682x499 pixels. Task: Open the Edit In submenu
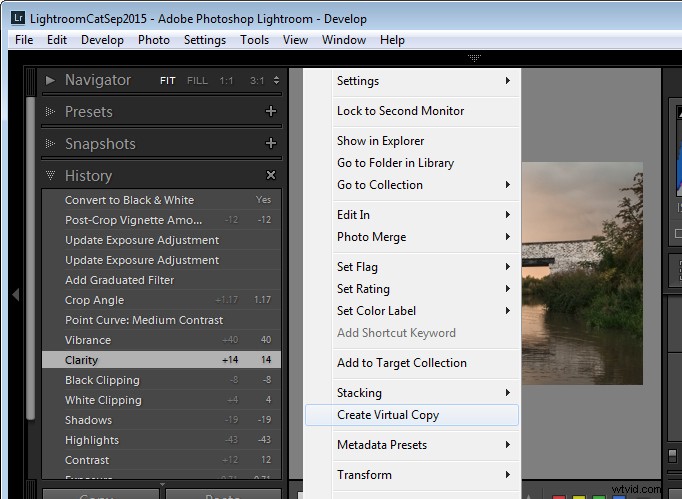click(412, 215)
